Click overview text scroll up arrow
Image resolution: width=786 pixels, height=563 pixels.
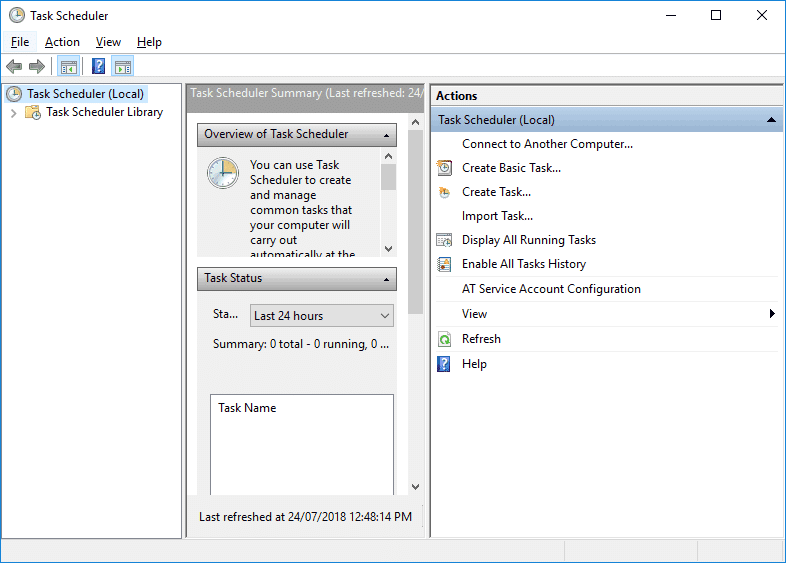pos(388,156)
